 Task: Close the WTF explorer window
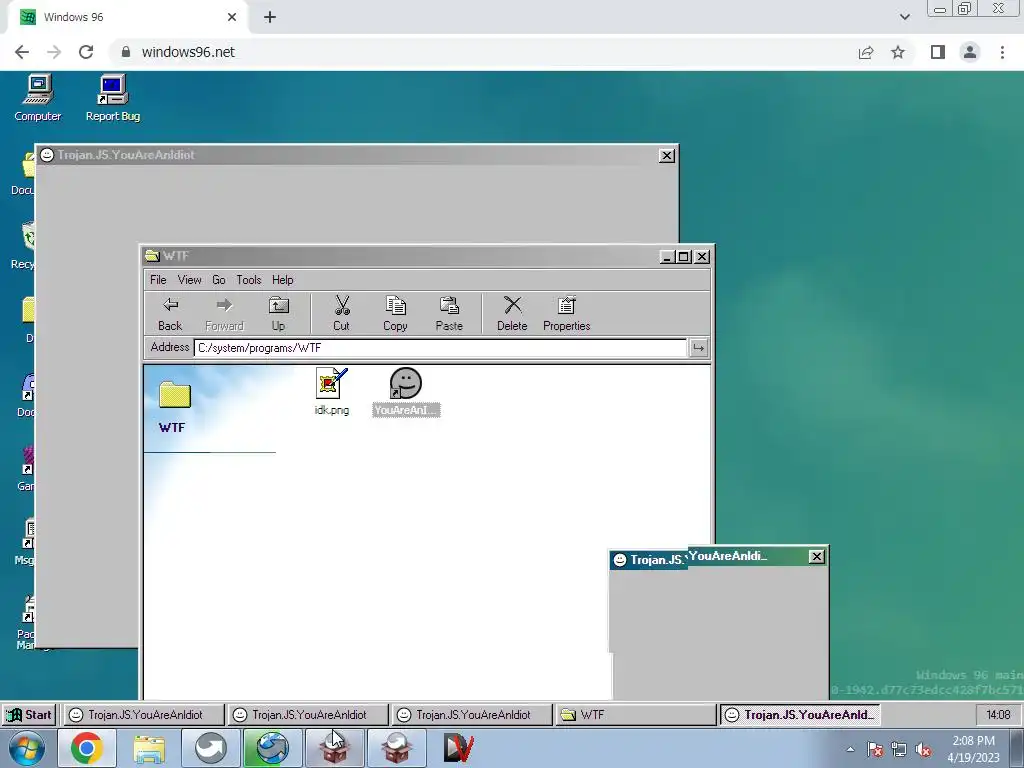point(702,257)
